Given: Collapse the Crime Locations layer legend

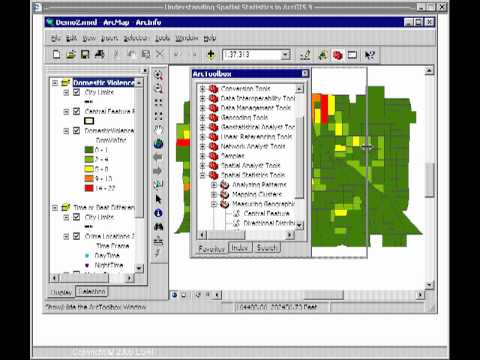Looking at the screenshot, I should pyautogui.click(x=66, y=236).
